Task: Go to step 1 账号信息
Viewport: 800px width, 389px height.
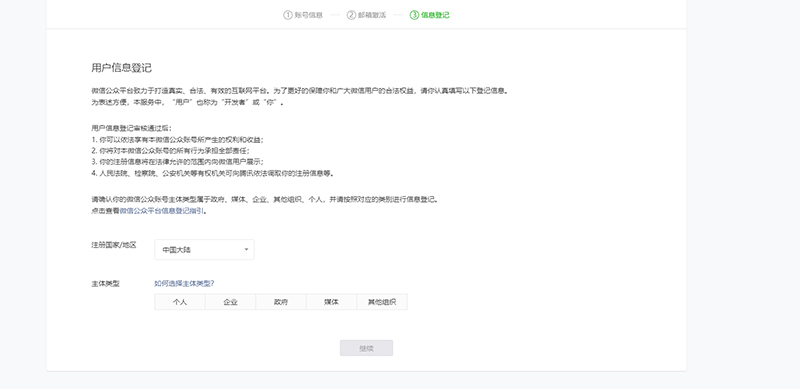Action: click(303, 15)
